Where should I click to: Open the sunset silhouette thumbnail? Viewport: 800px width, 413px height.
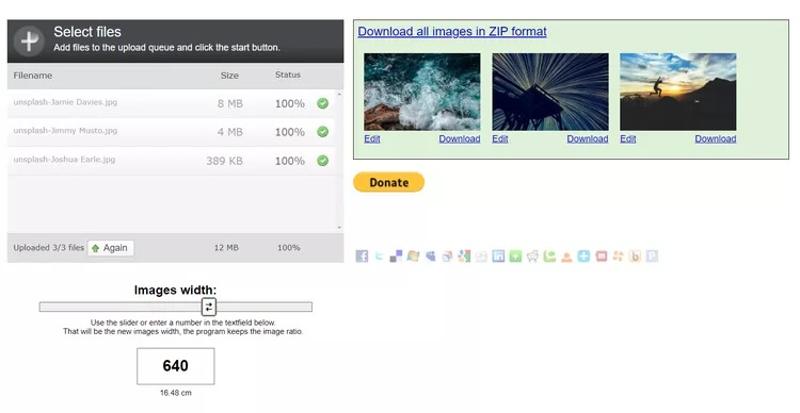(678, 92)
